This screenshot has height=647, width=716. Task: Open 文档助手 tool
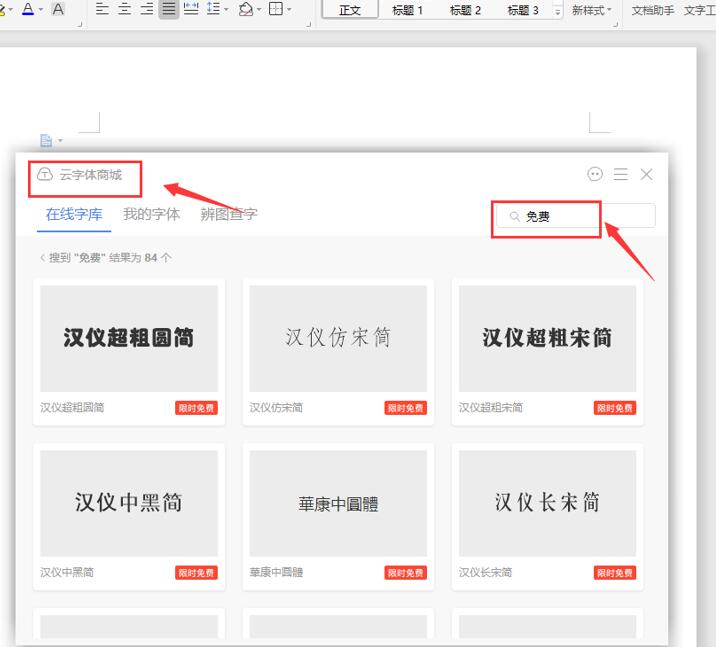(x=653, y=10)
